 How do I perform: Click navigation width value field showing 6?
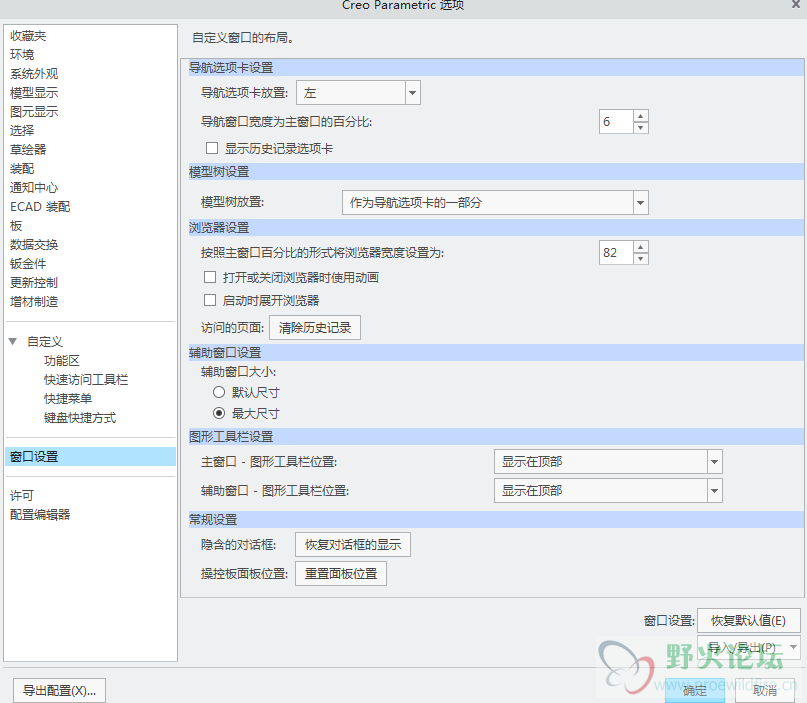pyautogui.click(x=616, y=122)
